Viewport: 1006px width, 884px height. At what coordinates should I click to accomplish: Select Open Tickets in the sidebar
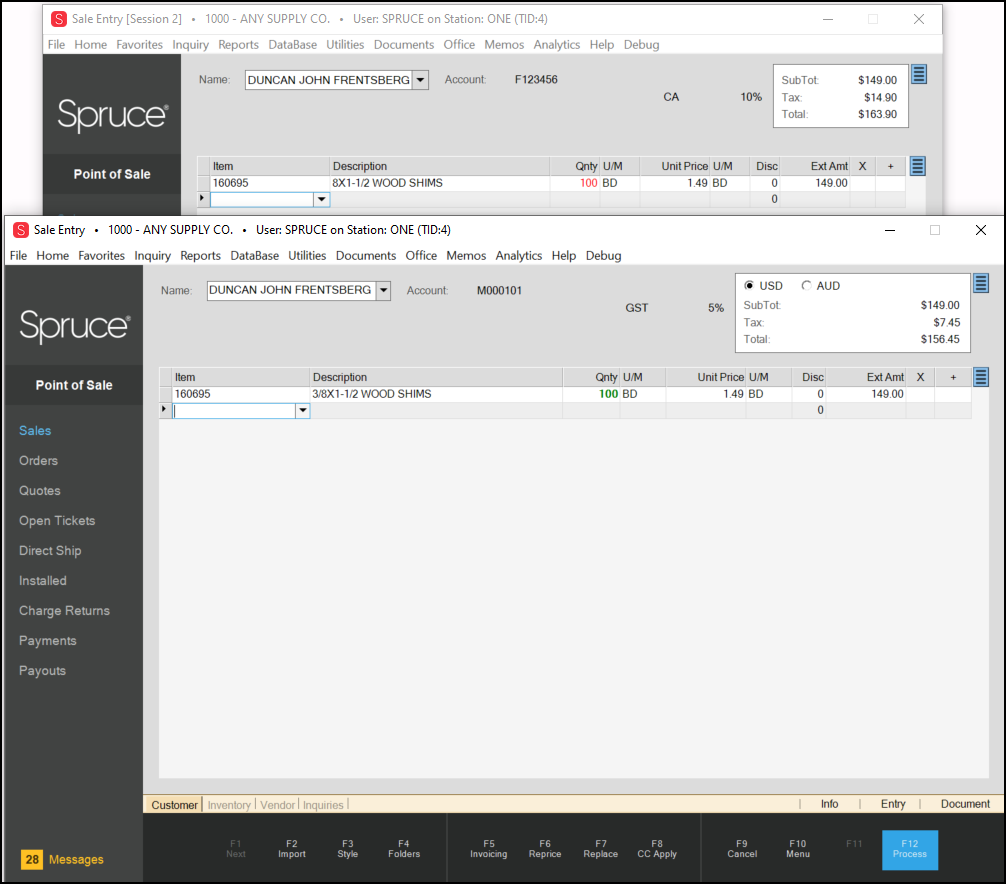pyautogui.click(x=56, y=521)
